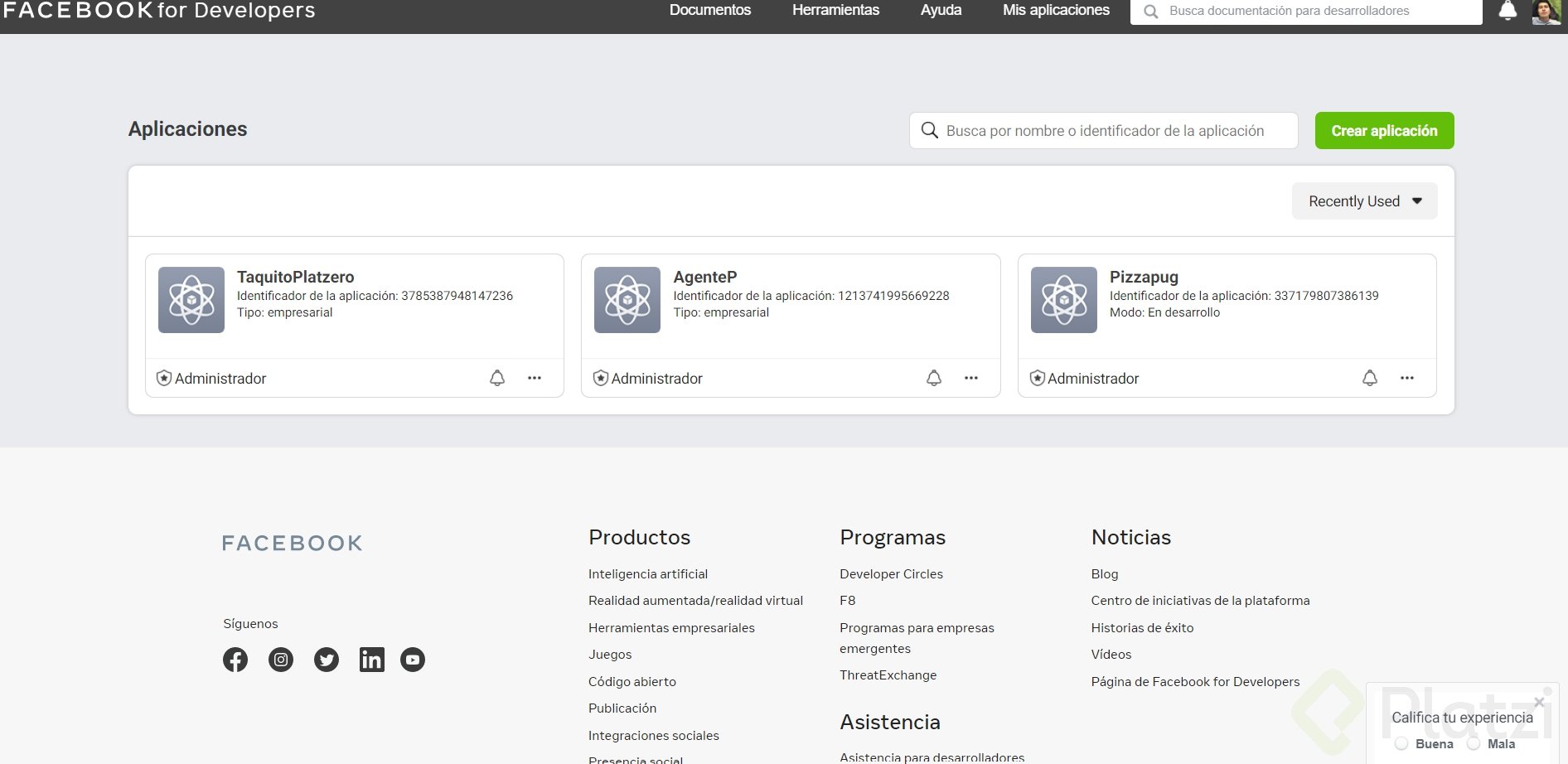Screen dimensions: 1568x764
Task: Expand the Recently Used sort dropdown
Action: point(1365,201)
